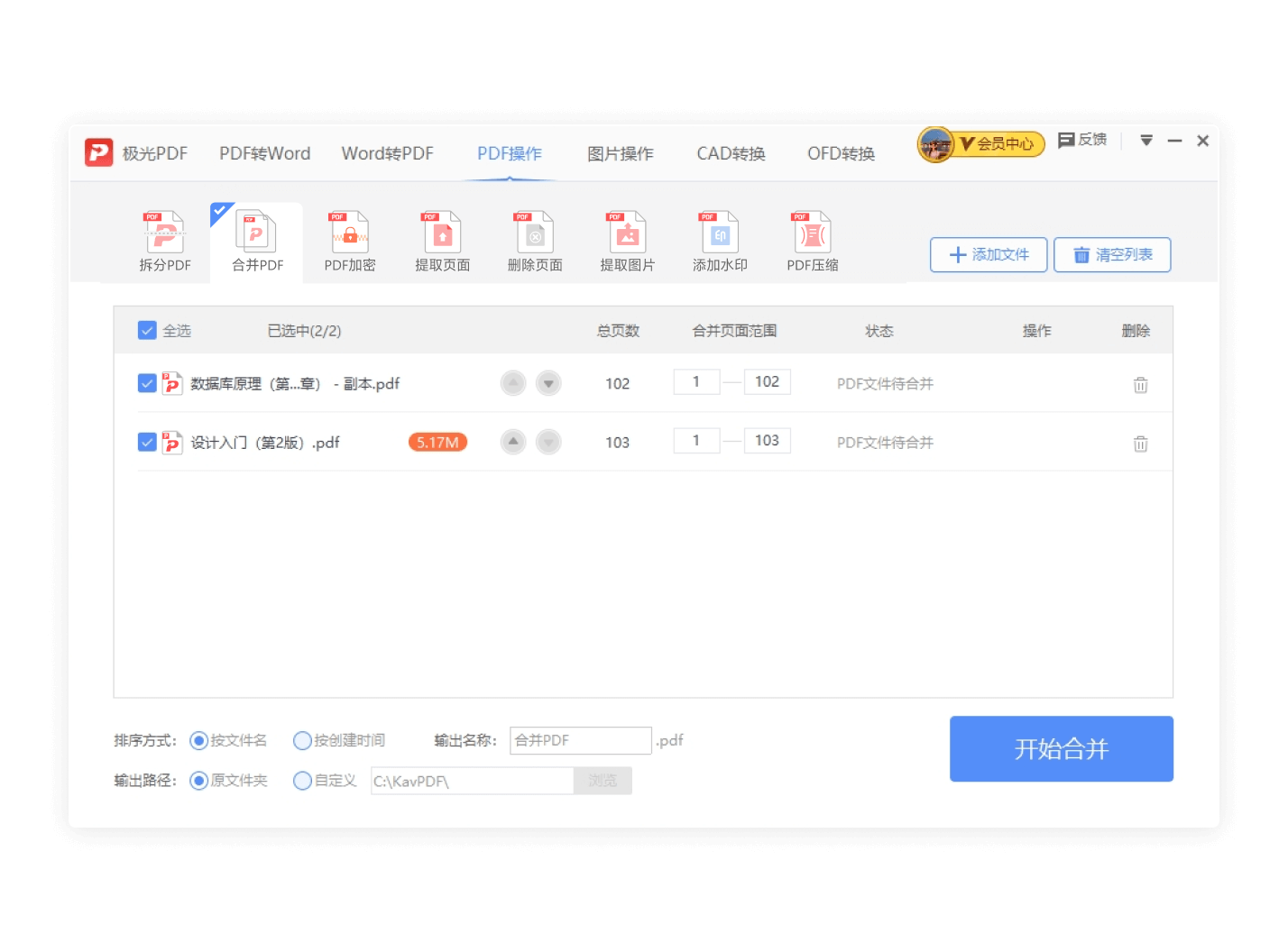Click the 开始合并 button
This screenshot has width=1288, height=952.
click(x=1061, y=748)
